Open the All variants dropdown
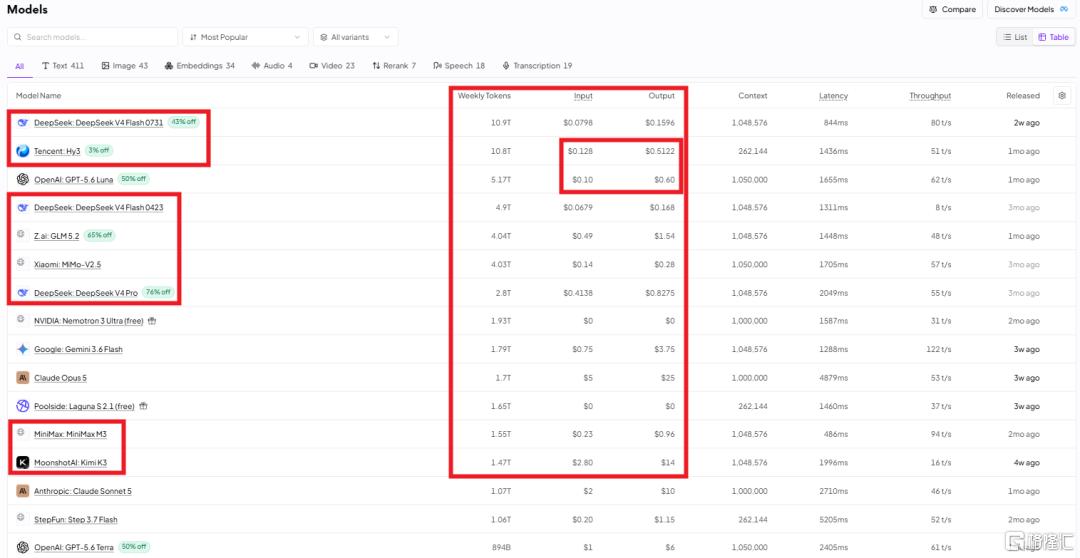The width and height of the screenshot is (1080, 558). (x=355, y=37)
